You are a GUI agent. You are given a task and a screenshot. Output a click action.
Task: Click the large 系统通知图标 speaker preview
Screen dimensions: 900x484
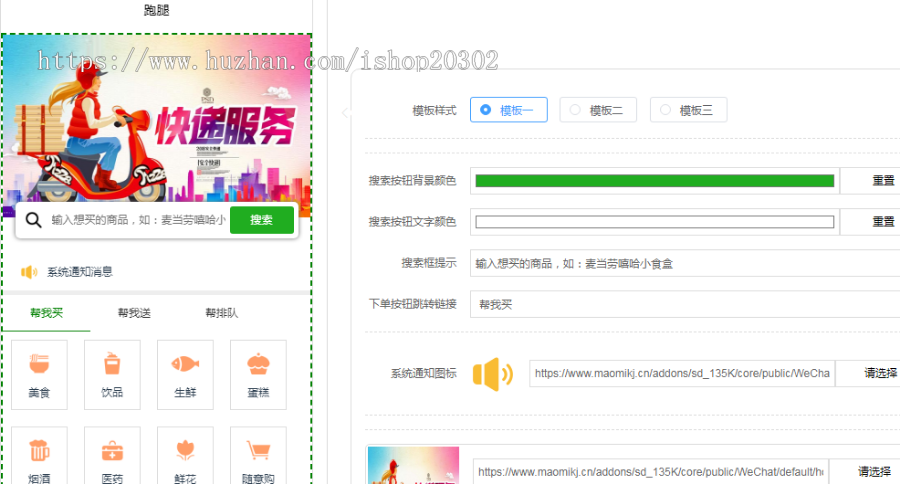click(492, 374)
